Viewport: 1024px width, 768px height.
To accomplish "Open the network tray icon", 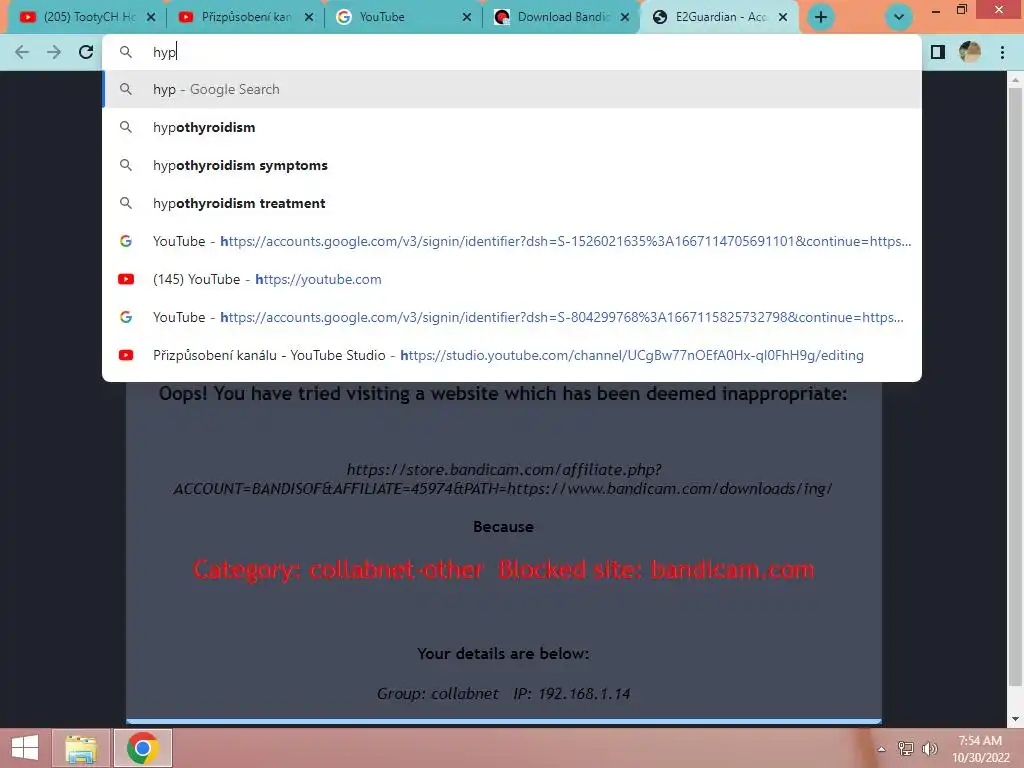I will pyautogui.click(x=906, y=749).
